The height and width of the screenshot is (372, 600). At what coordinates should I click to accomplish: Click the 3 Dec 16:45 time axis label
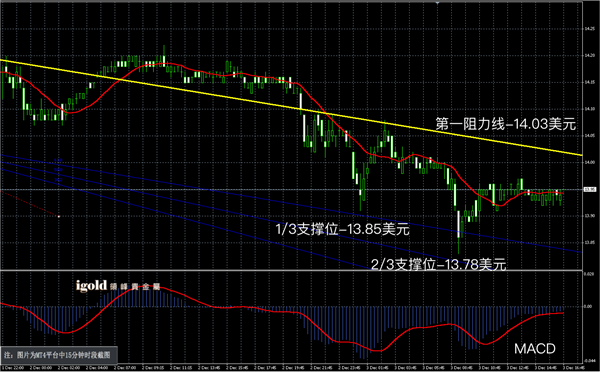click(574, 368)
